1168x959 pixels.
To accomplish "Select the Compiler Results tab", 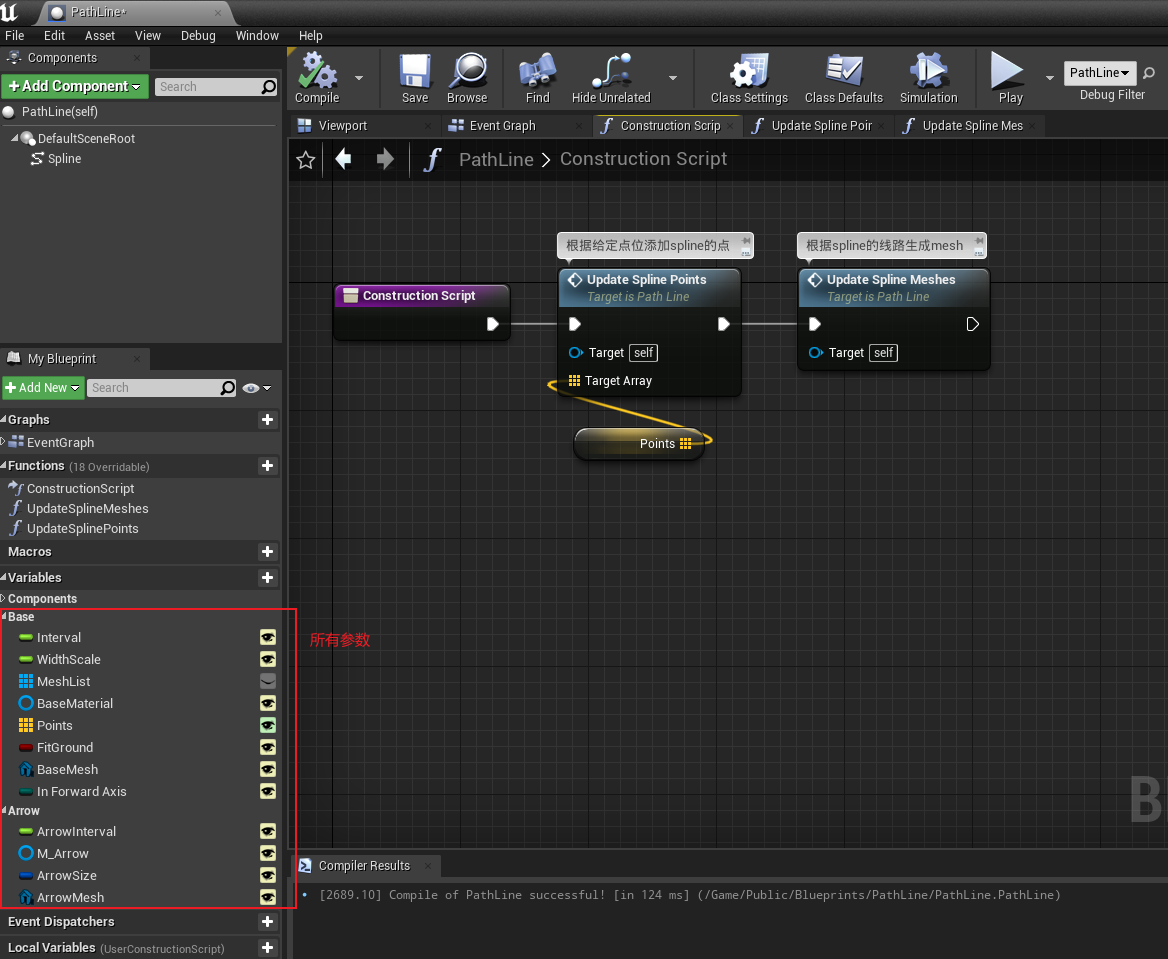I will click(x=364, y=866).
